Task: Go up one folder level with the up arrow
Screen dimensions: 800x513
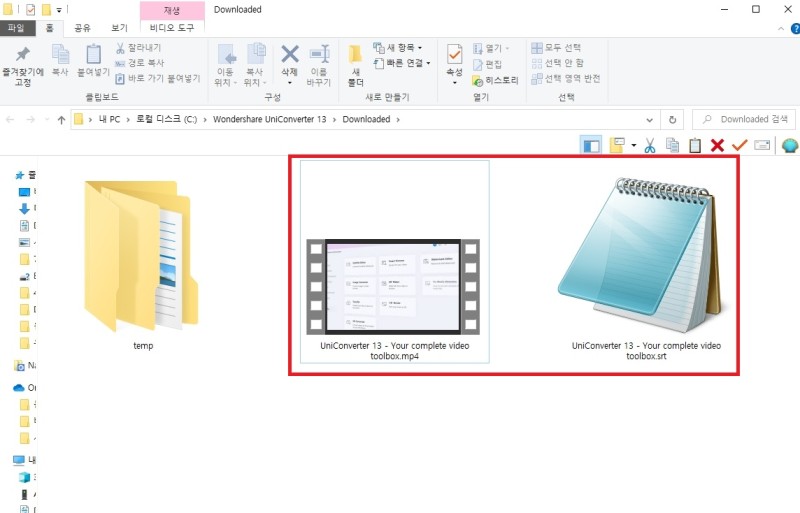Action: (x=61, y=119)
